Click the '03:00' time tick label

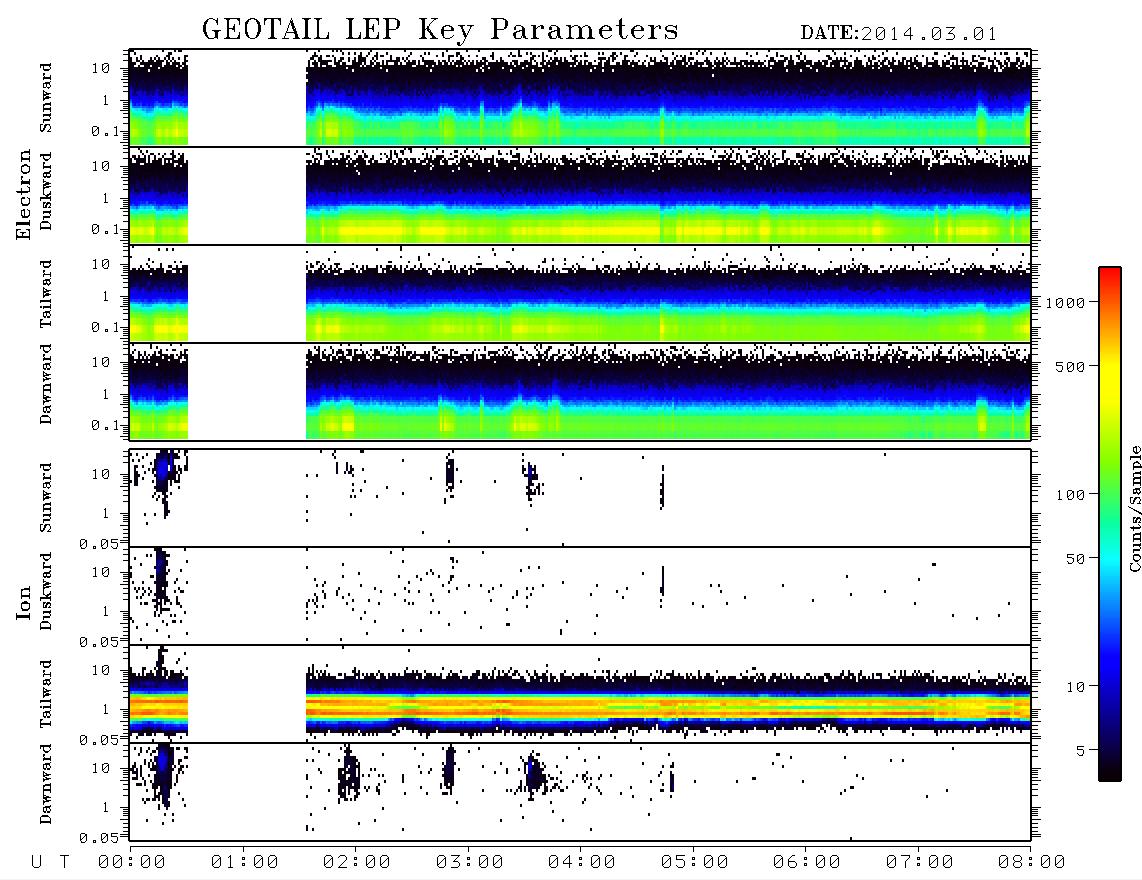click(469, 863)
